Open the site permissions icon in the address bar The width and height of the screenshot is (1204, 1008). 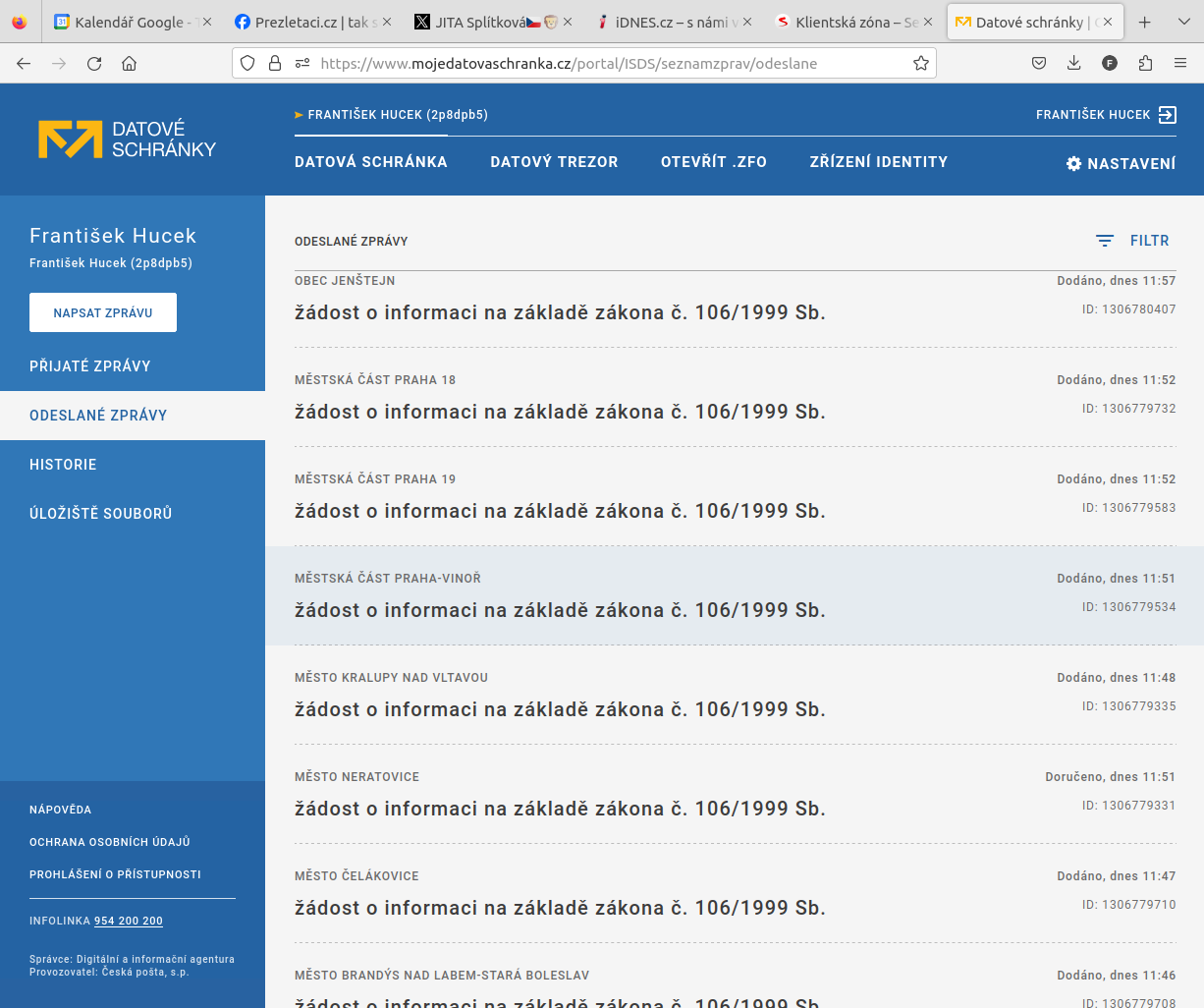[302, 63]
